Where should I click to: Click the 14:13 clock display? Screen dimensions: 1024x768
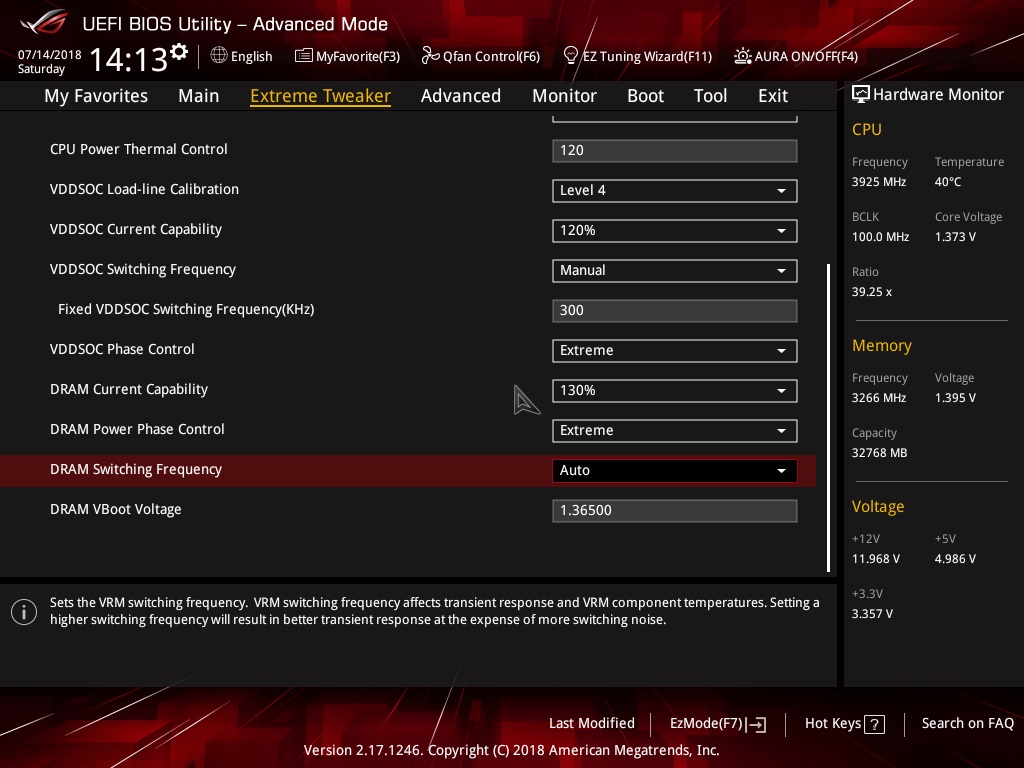coord(129,60)
